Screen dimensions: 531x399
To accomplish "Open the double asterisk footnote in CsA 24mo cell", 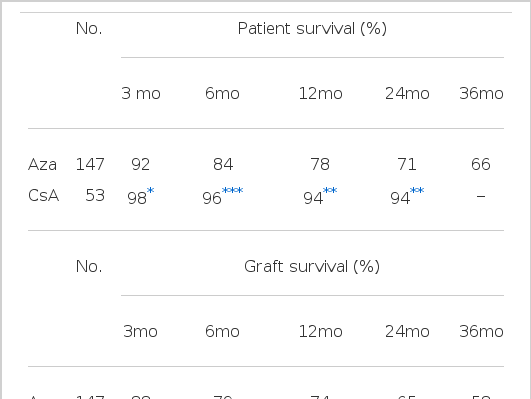I will click(x=417, y=191).
